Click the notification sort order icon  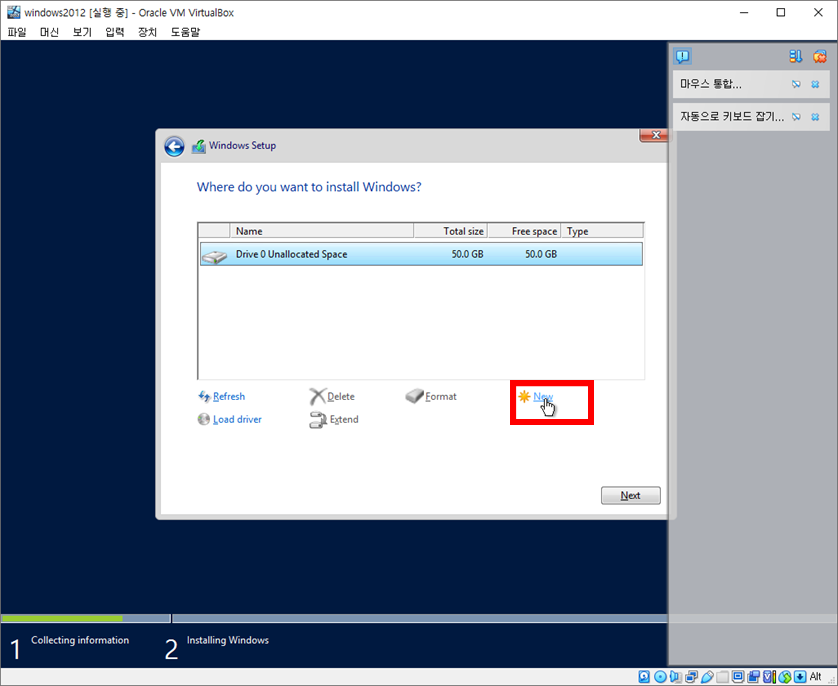point(795,56)
